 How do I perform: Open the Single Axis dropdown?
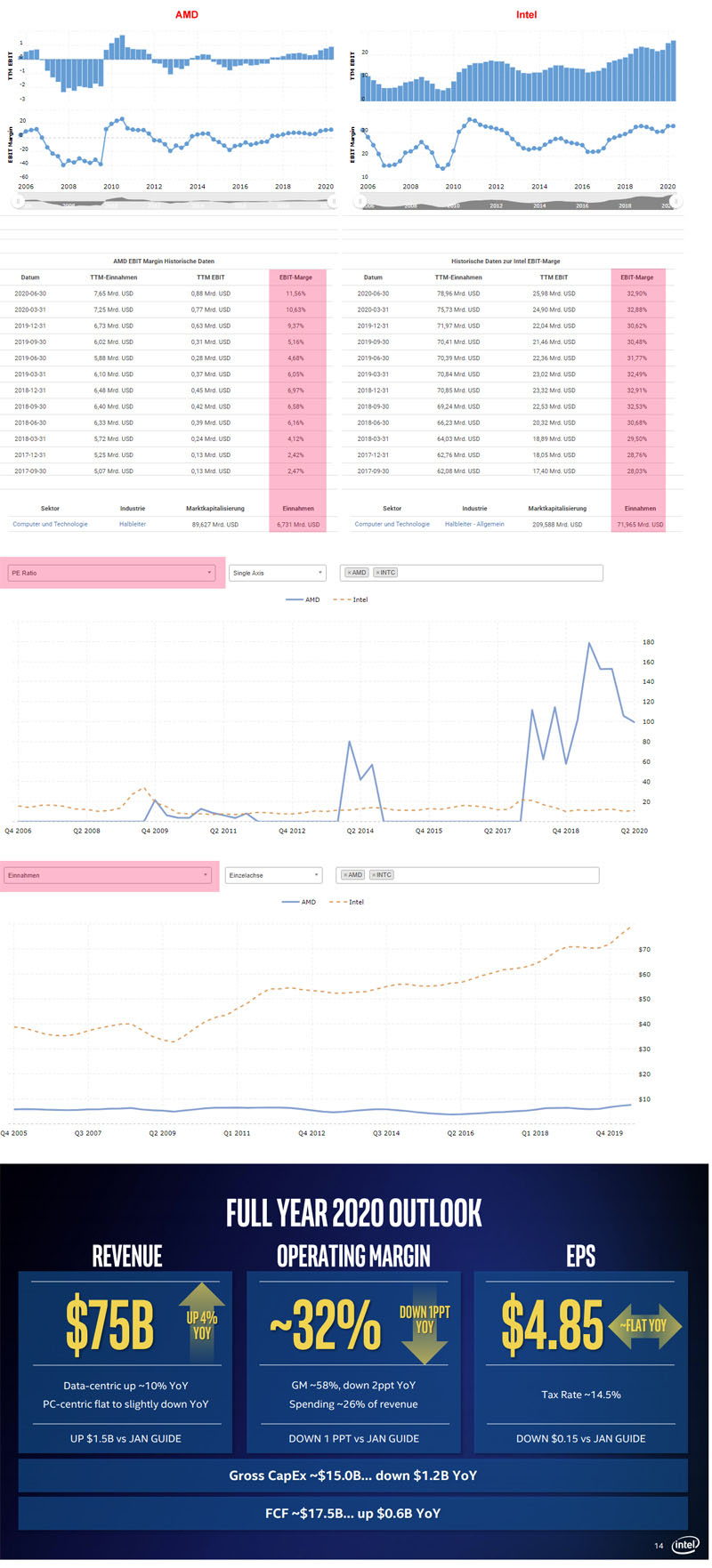click(x=277, y=573)
